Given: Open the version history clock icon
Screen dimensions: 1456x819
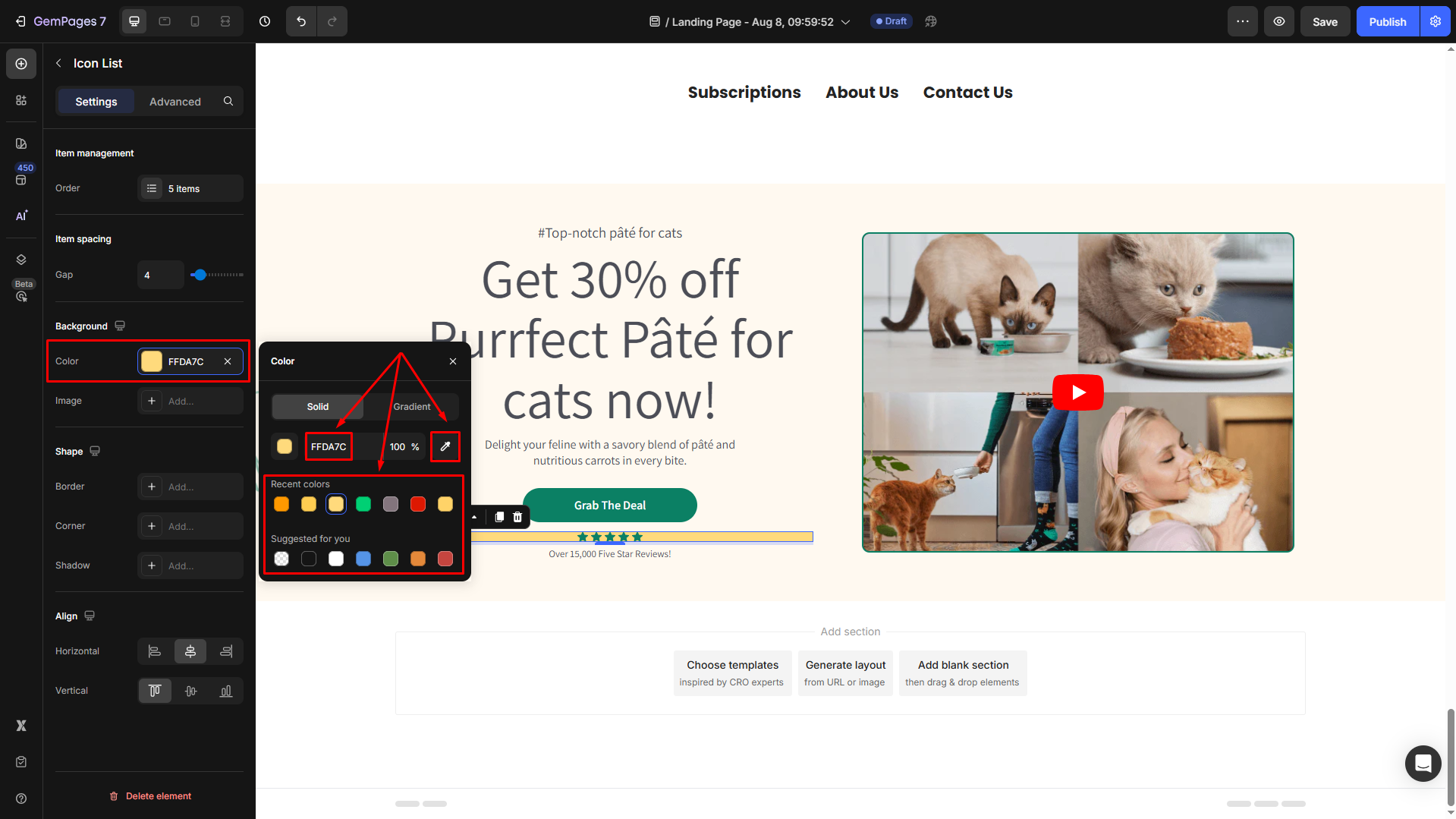Looking at the screenshot, I should pos(265,21).
